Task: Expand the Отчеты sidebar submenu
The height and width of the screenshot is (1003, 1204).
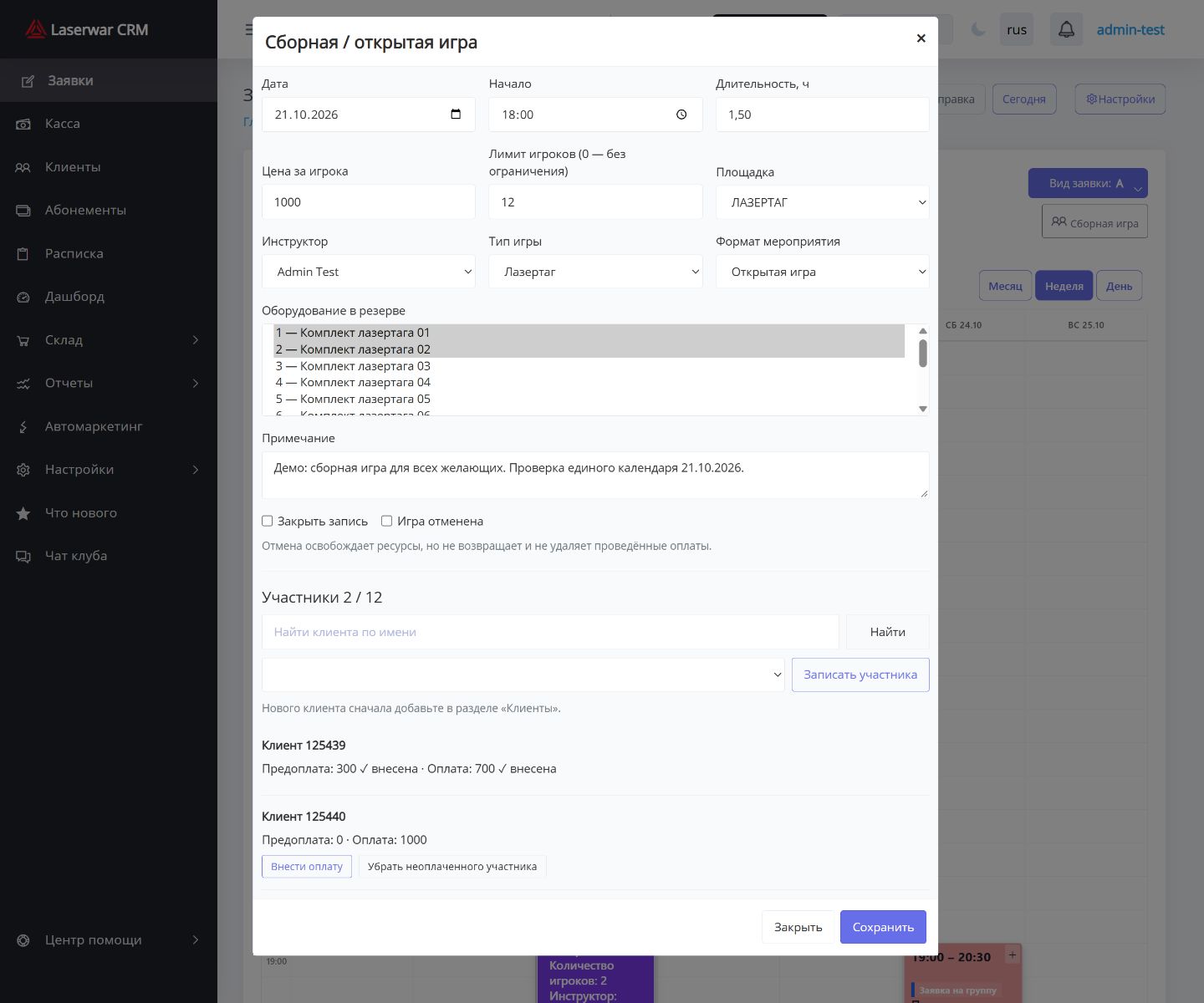Action: 196,384
